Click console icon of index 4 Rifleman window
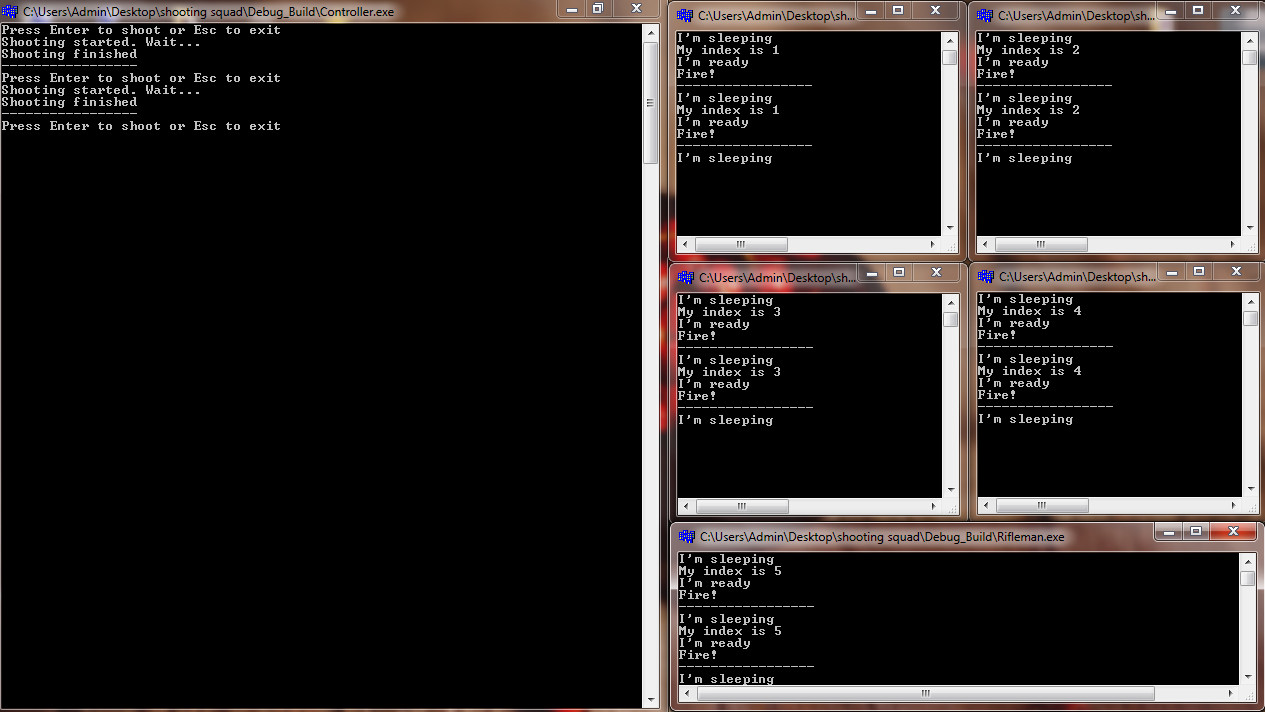The image size is (1265, 712). (x=985, y=277)
